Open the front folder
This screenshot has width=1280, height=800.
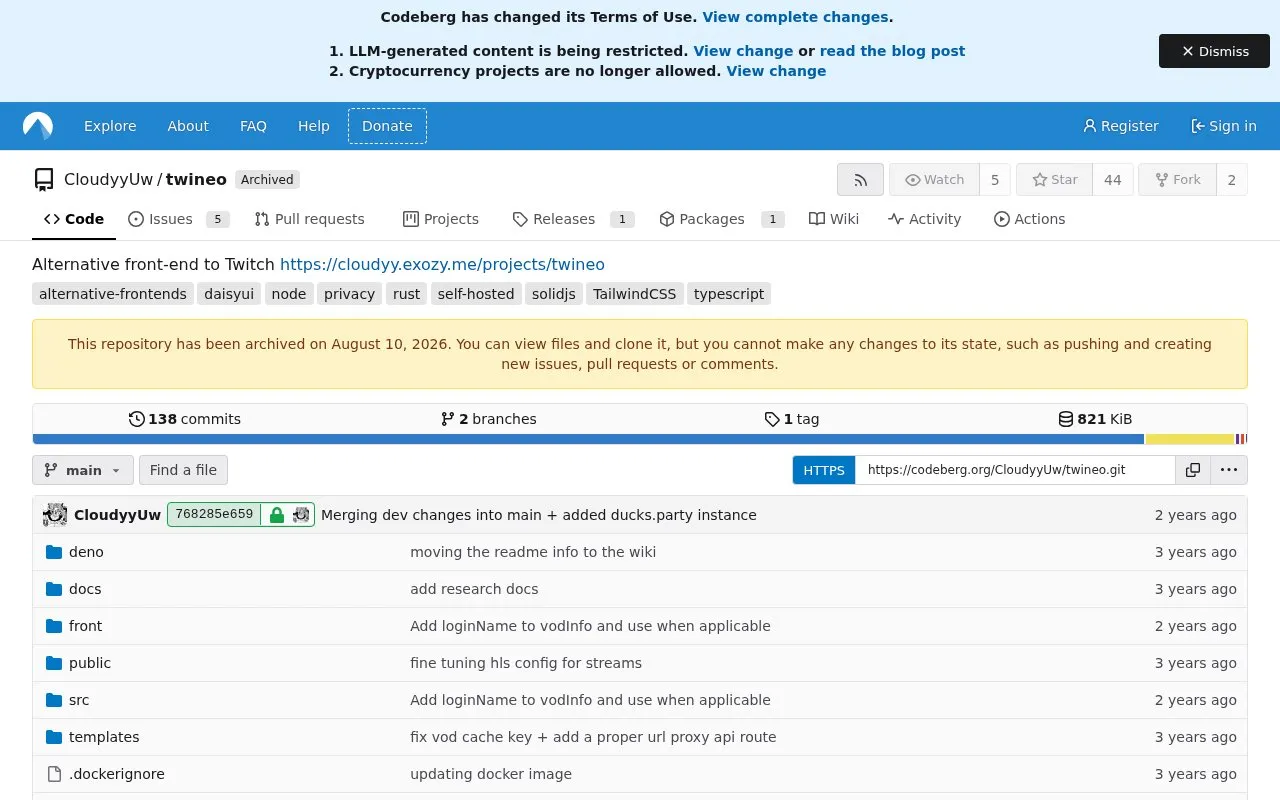(x=85, y=626)
